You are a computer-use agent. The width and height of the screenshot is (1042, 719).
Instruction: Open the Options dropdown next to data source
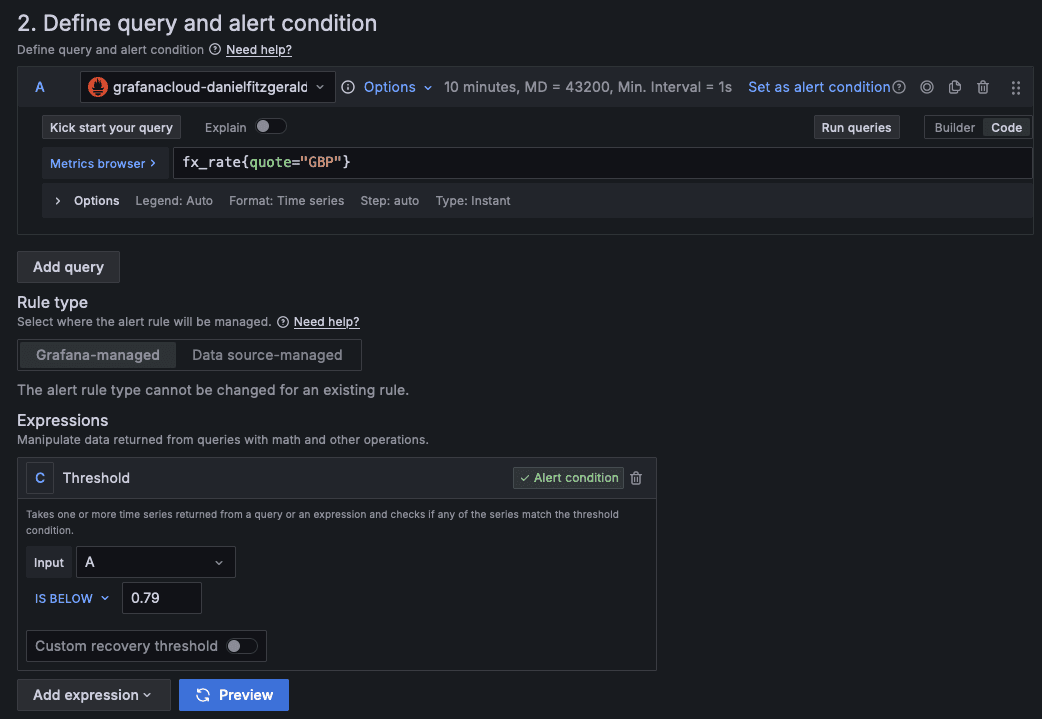pyautogui.click(x=396, y=87)
